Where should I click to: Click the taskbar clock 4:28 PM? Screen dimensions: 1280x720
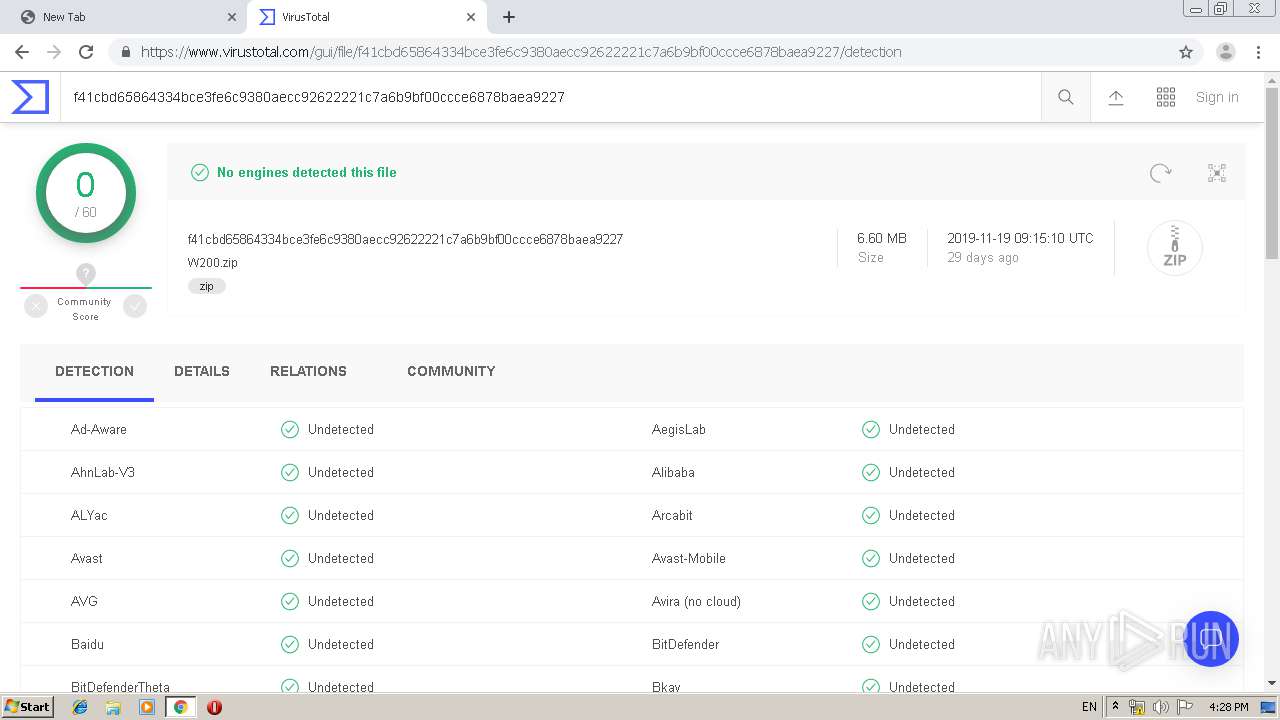pyautogui.click(x=1229, y=707)
